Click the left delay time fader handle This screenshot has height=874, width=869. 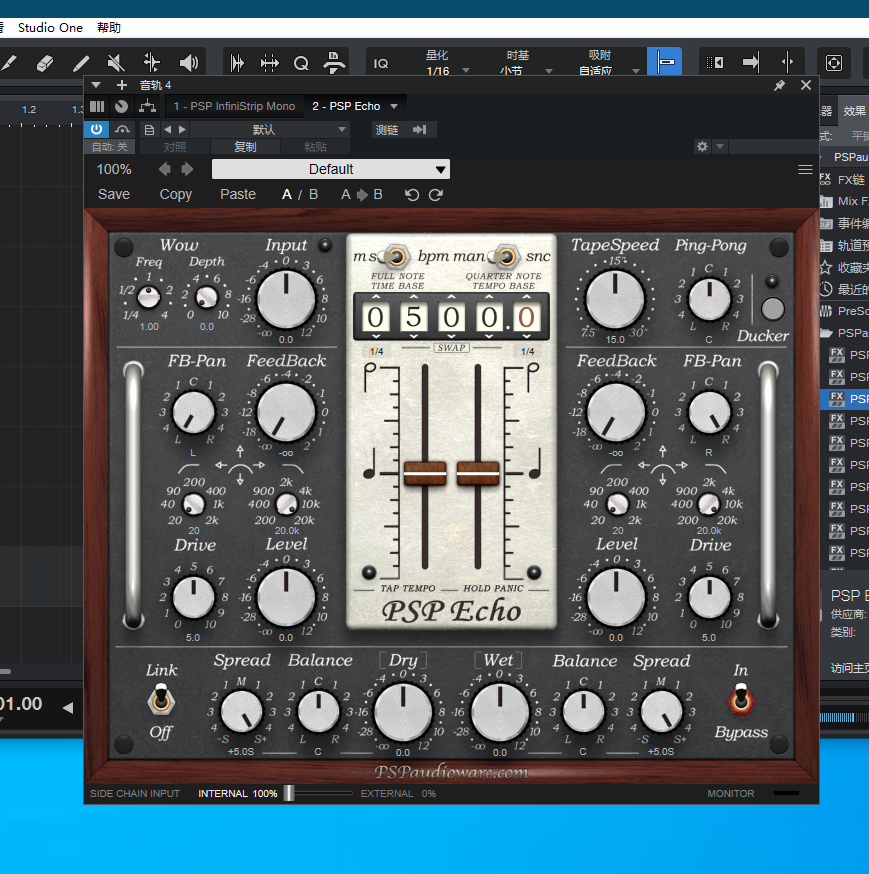425,473
